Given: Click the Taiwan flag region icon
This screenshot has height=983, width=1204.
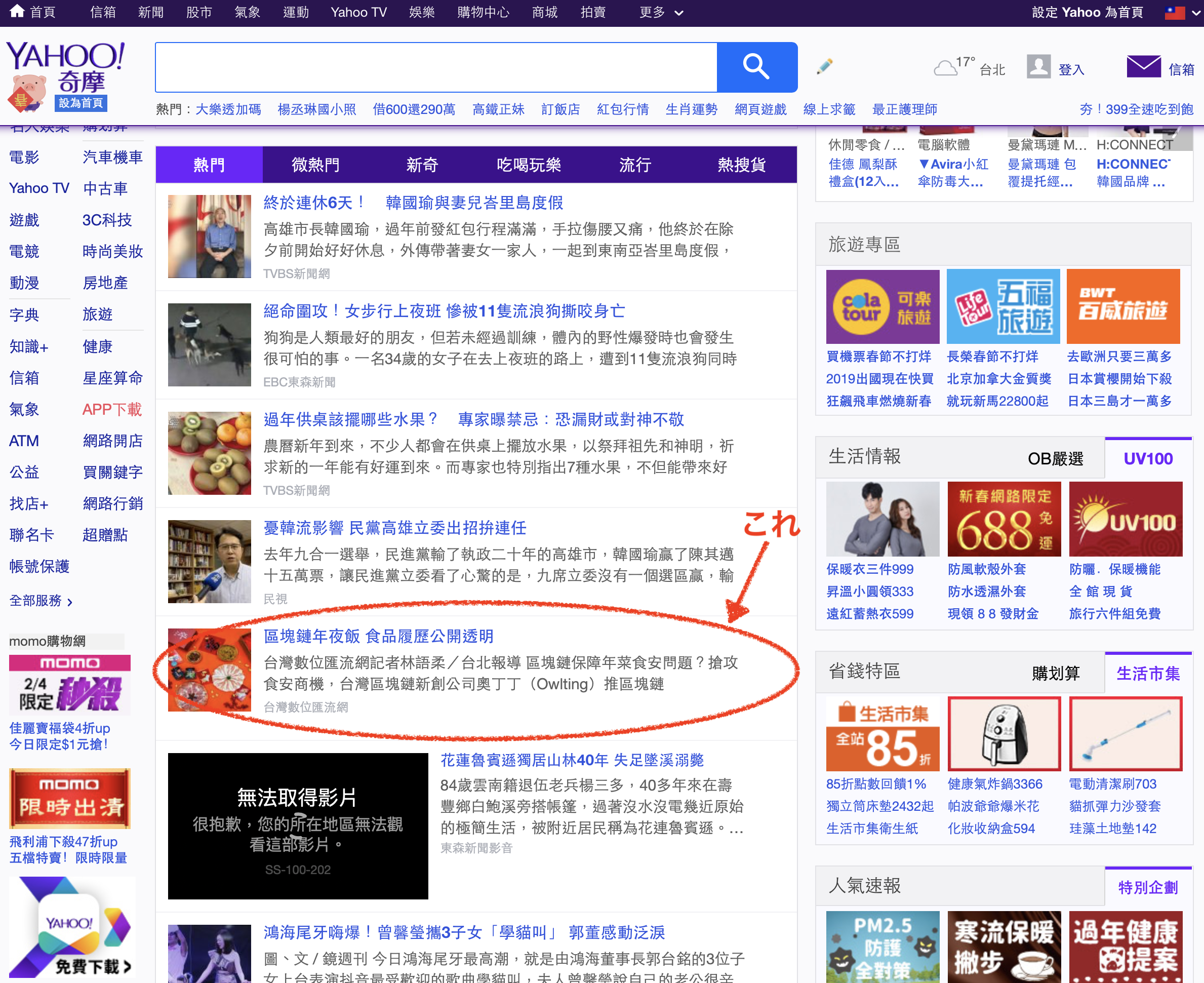Looking at the screenshot, I should coord(1174,13).
